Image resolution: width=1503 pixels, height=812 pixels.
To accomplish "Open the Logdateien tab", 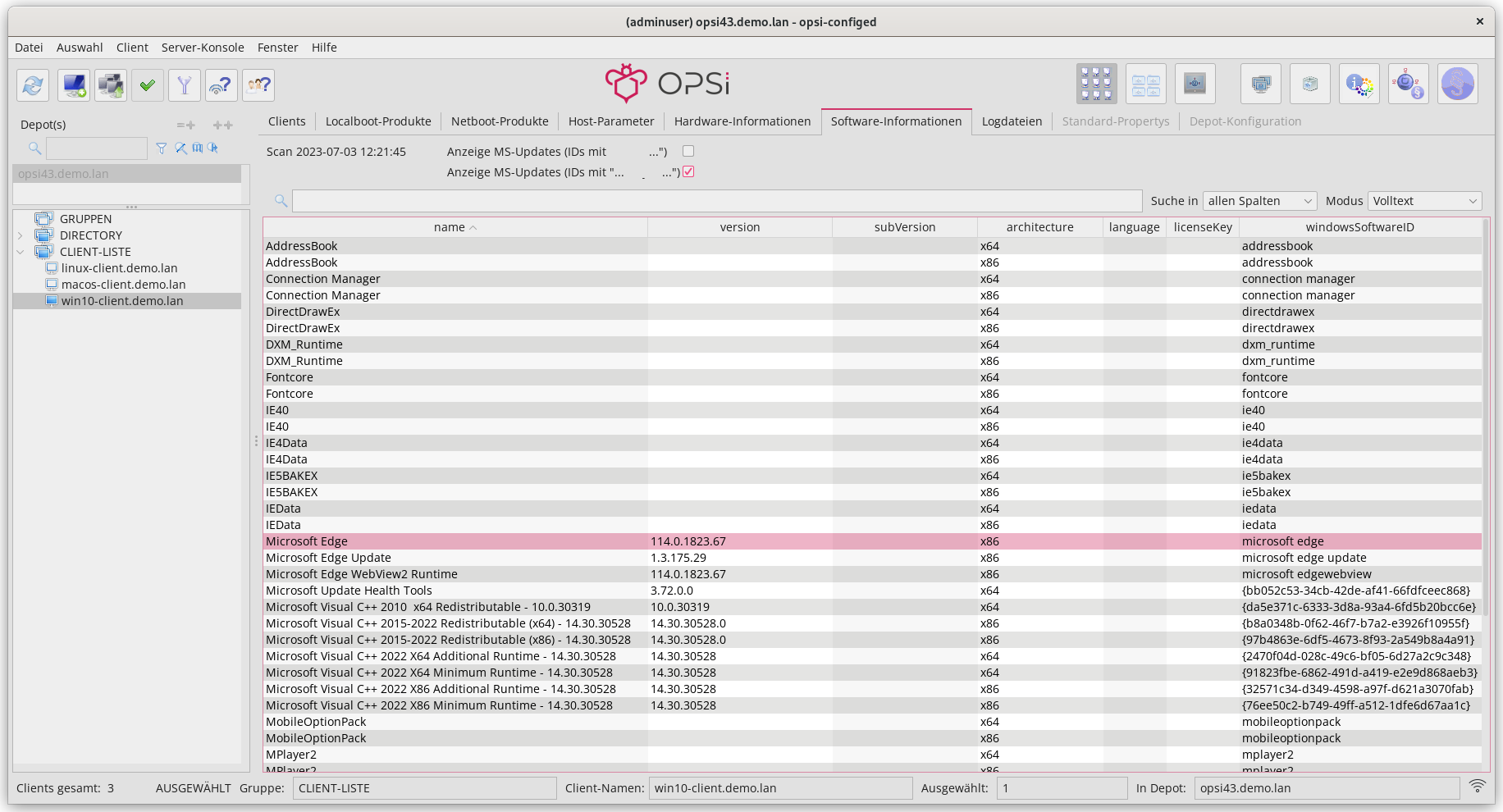I will coord(1012,121).
